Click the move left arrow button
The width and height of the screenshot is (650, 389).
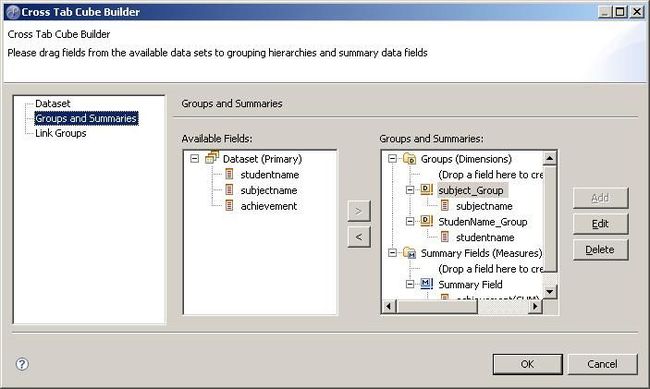pos(359,237)
